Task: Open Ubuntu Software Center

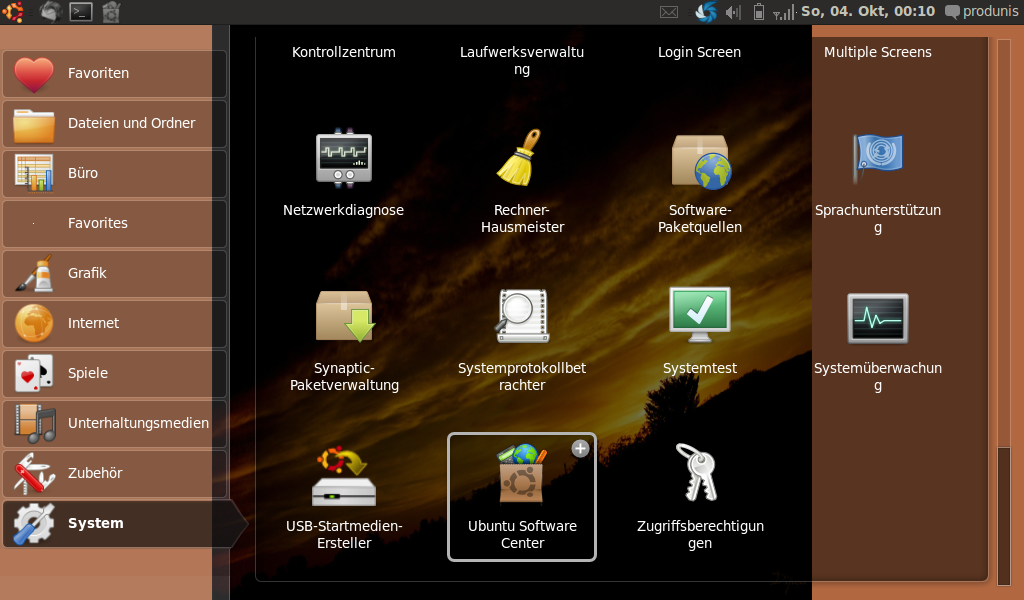Action: [522, 476]
